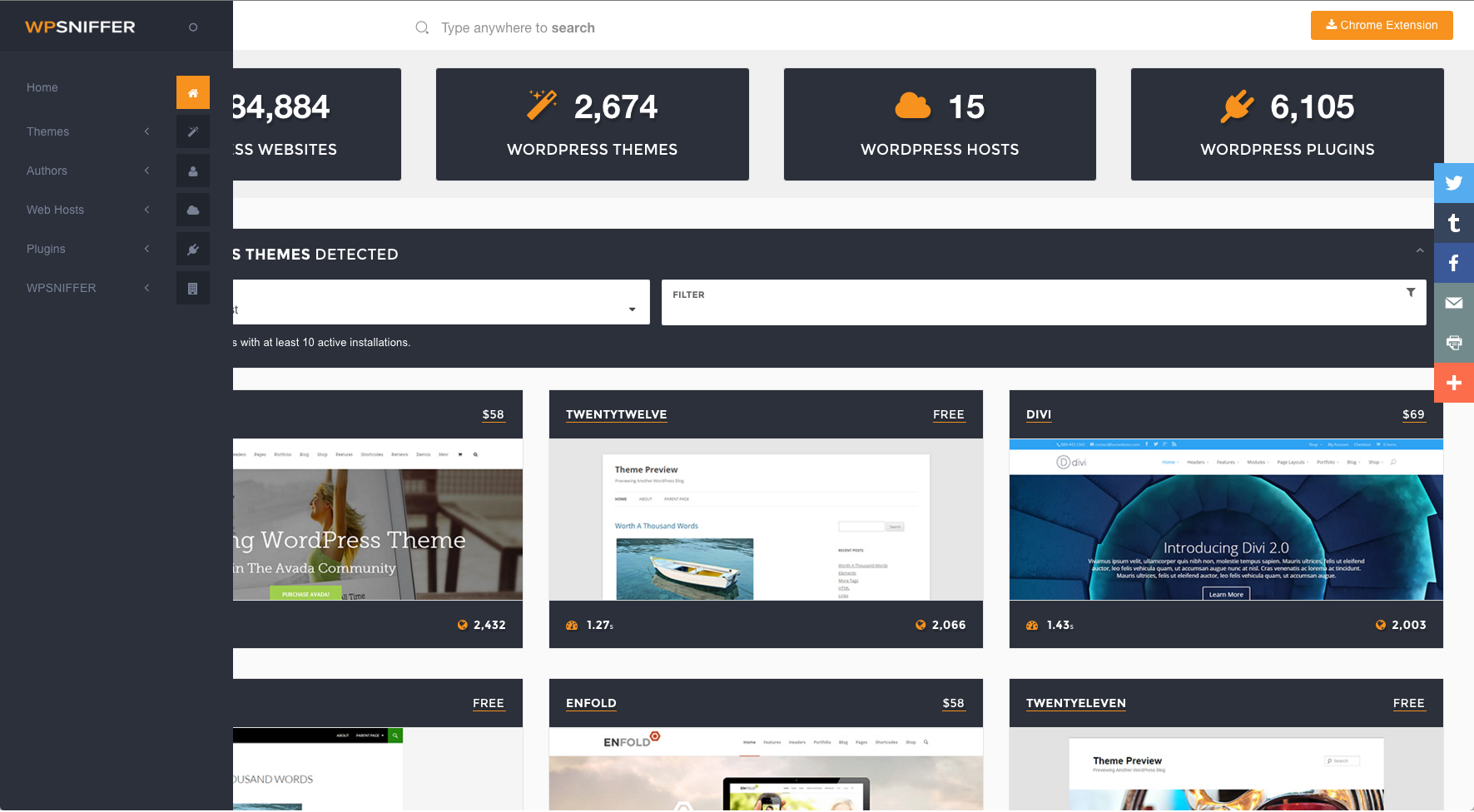Click the 2,003 installations count

[1409, 625]
